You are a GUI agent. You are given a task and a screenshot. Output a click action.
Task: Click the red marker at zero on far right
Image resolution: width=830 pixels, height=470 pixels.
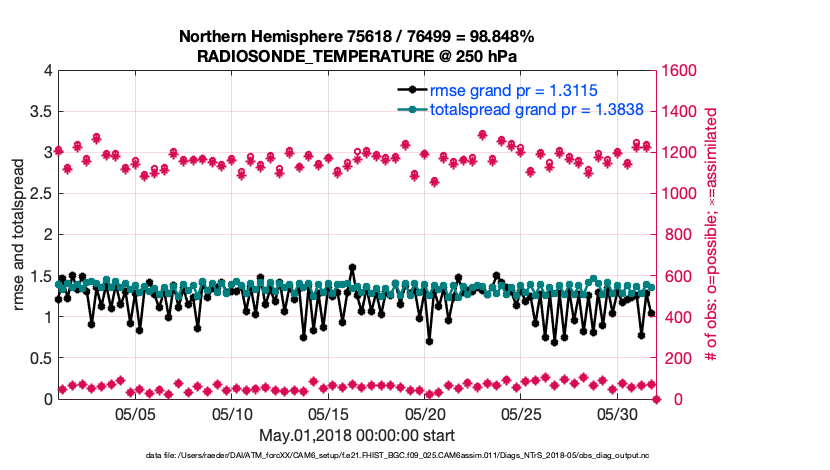click(656, 399)
